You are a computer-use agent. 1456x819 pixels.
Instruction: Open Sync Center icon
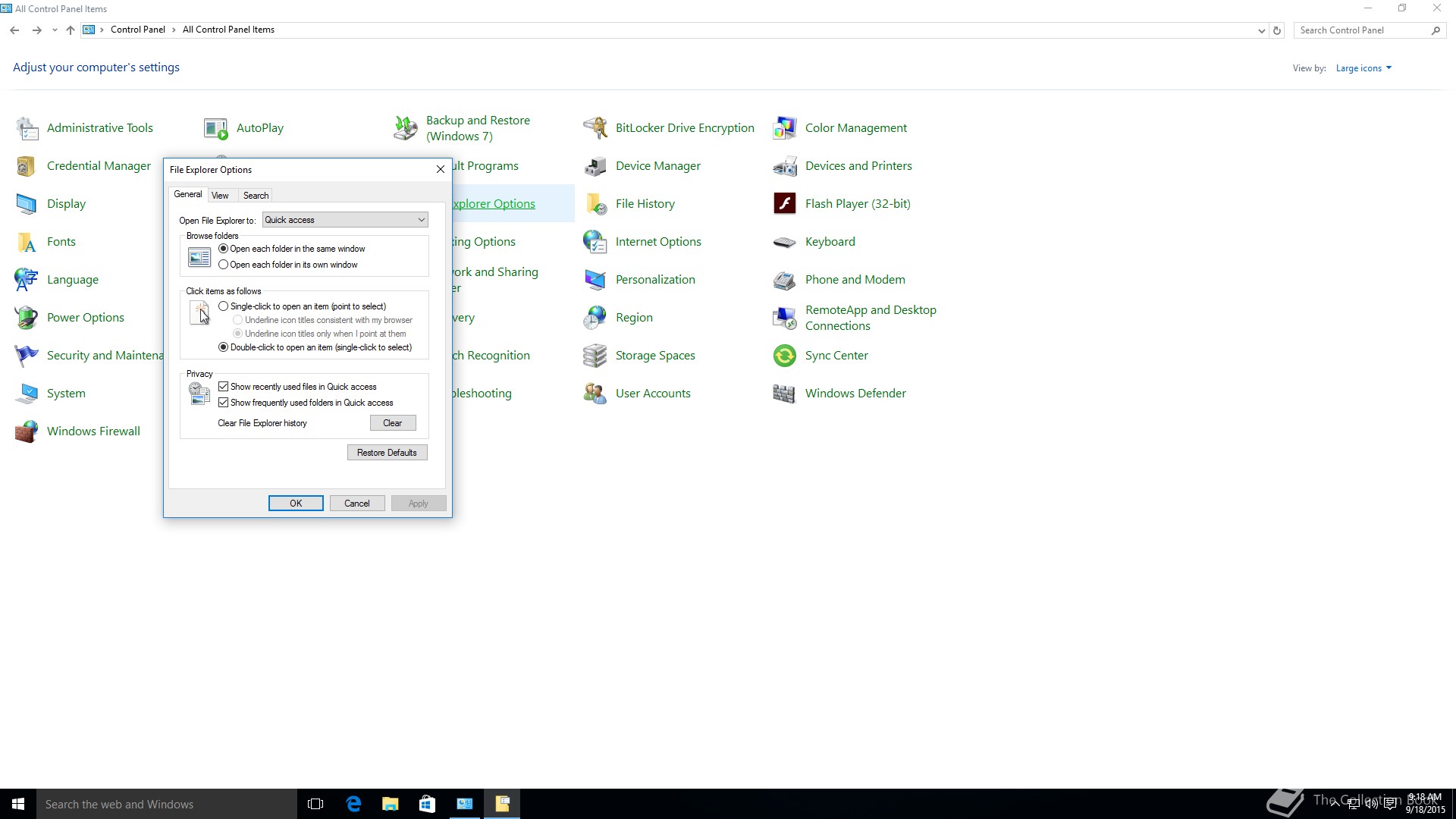785,356
